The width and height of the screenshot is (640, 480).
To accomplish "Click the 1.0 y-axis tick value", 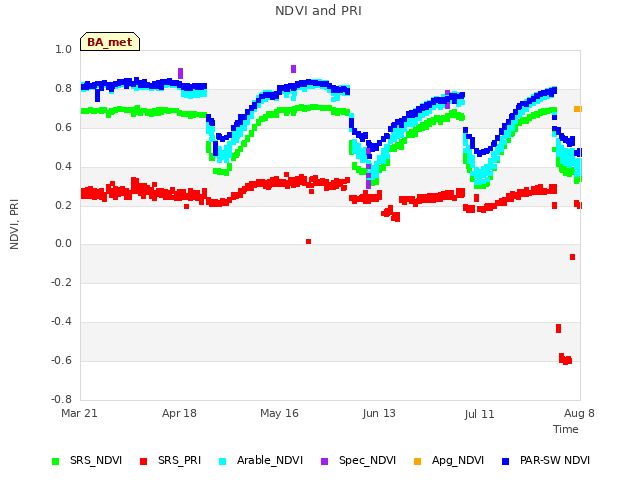I will (63, 49).
